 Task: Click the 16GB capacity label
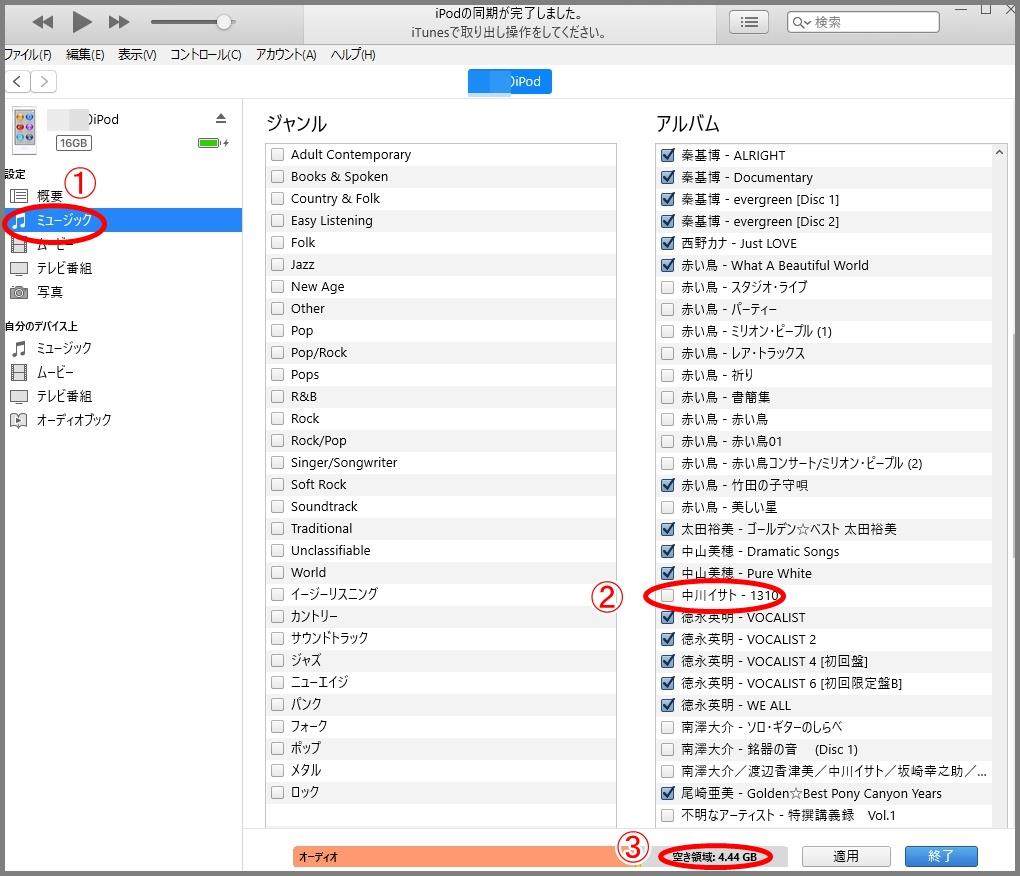pyautogui.click(x=74, y=143)
